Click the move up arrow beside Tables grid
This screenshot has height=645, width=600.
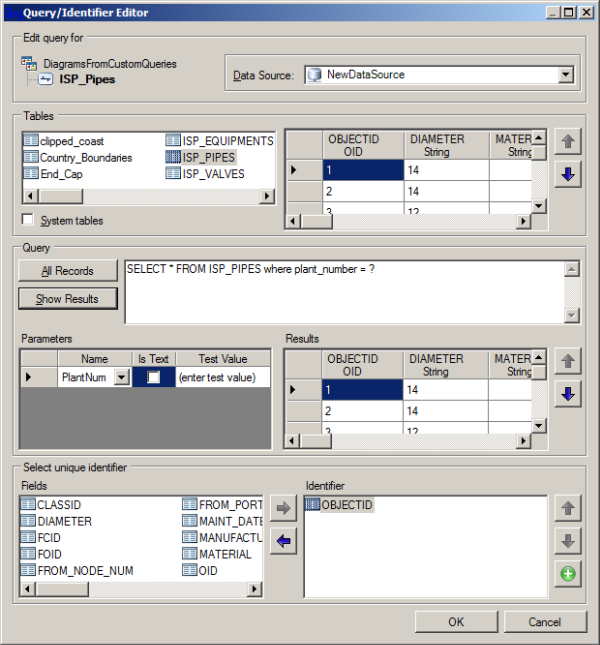[x=568, y=142]
